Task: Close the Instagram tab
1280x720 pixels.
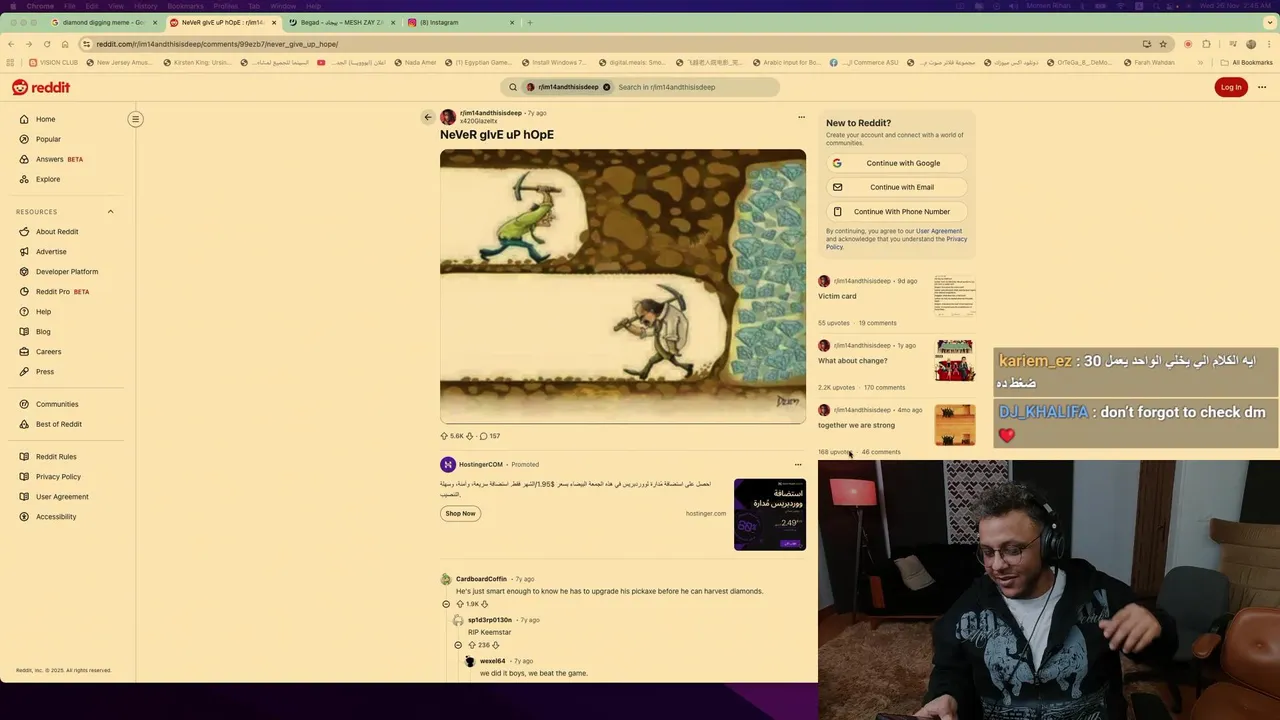Action: tap(512, 22)
